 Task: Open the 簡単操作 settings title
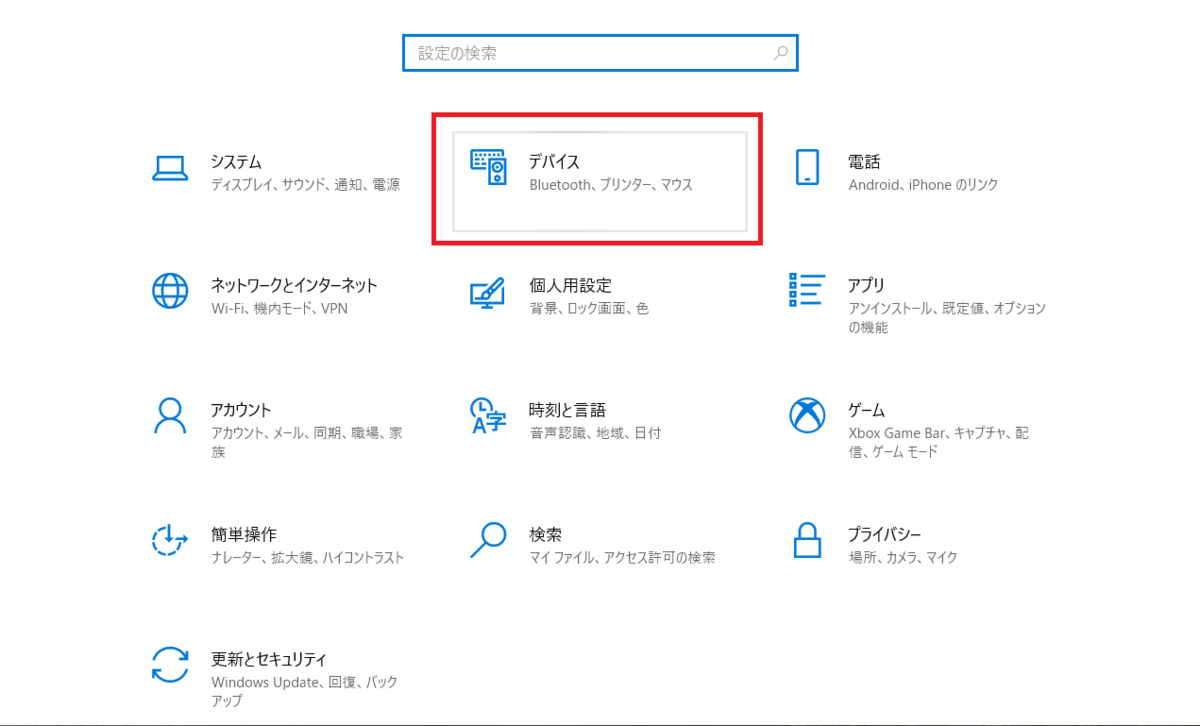(x=244, y=534)
